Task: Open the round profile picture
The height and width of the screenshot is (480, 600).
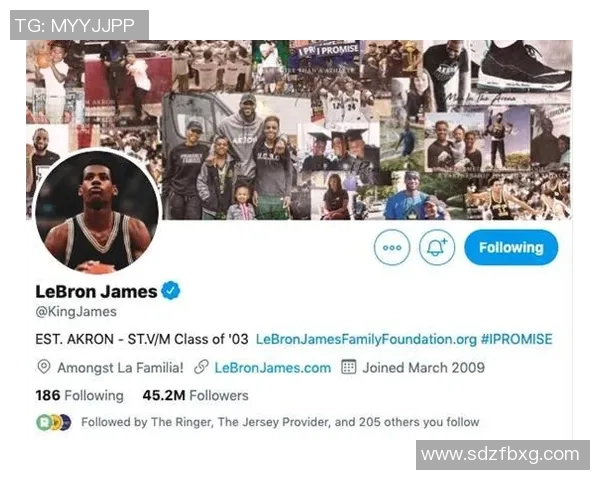Action: pos(97,211)
